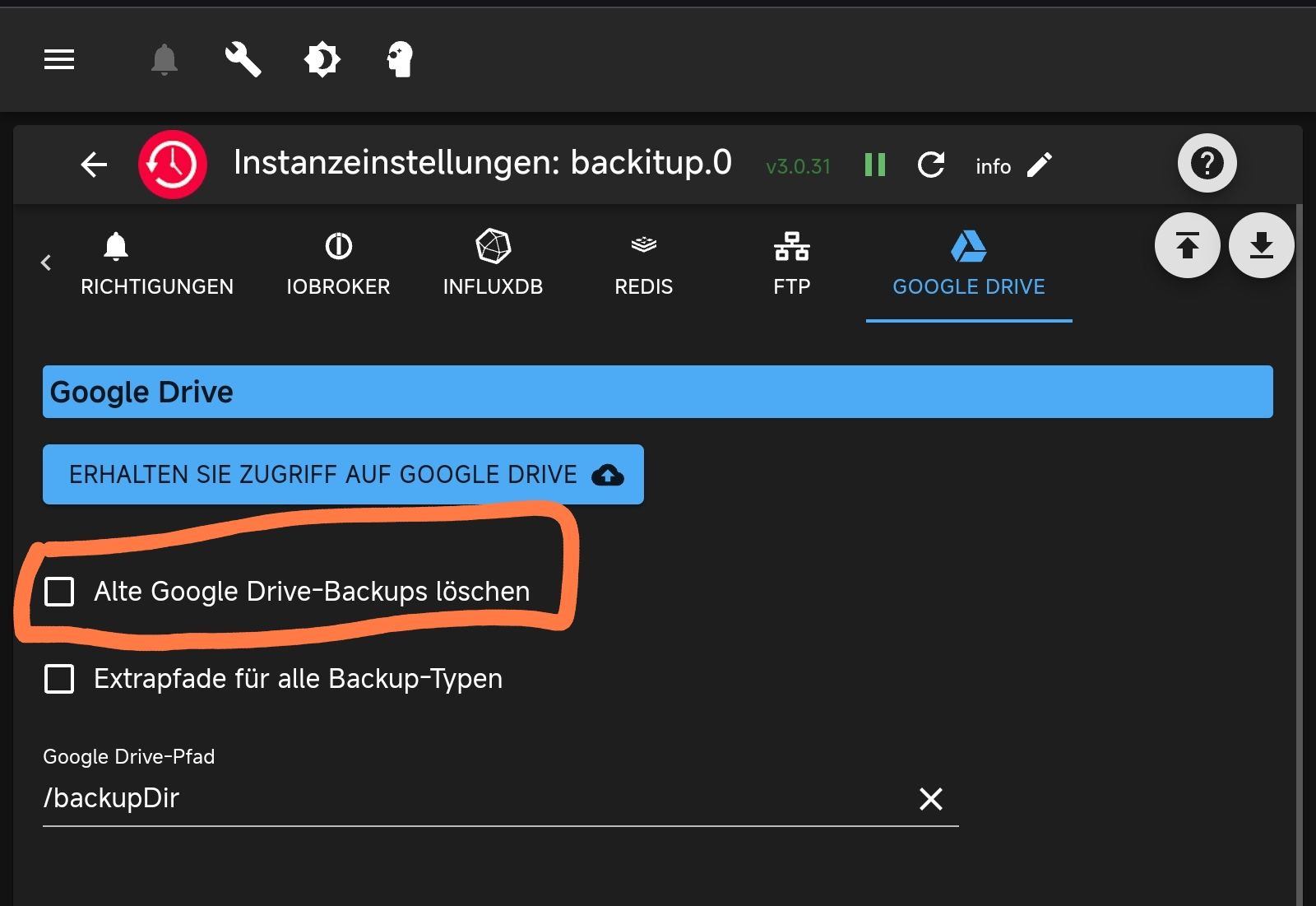Click Erhalten Sie Zugriff auf Google Drive
Screen dimensions: 1316x906
coord(343,474)
